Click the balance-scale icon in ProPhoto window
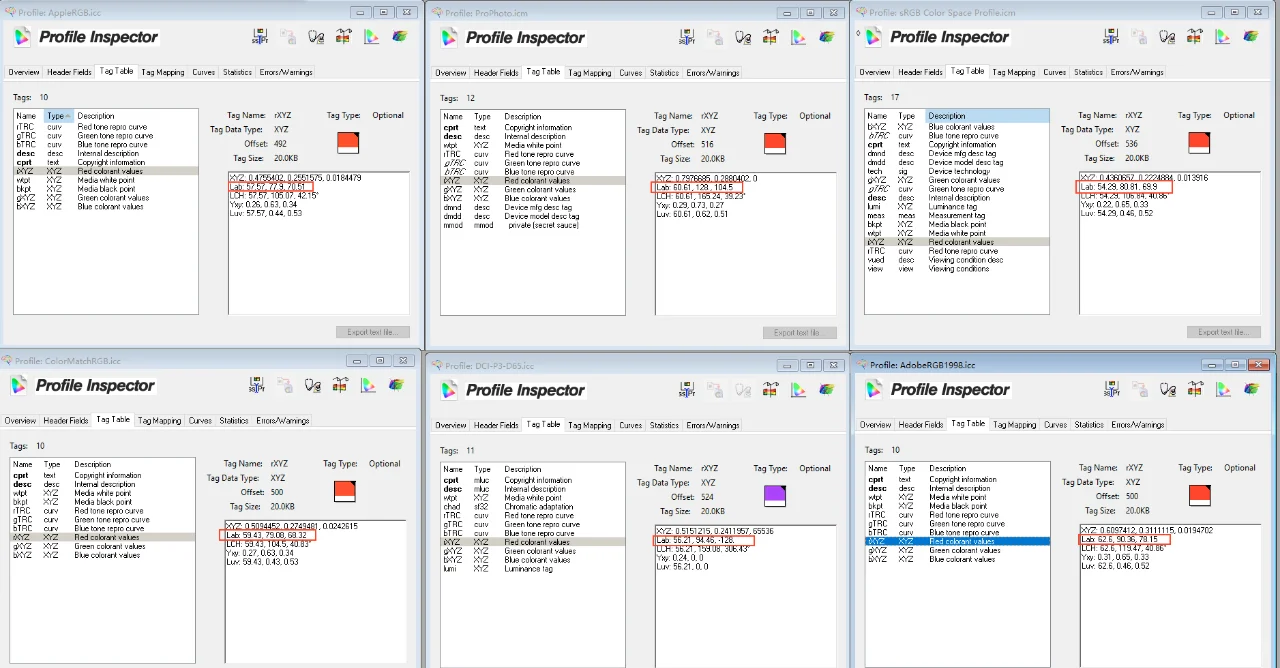 (x=771, y=37)
